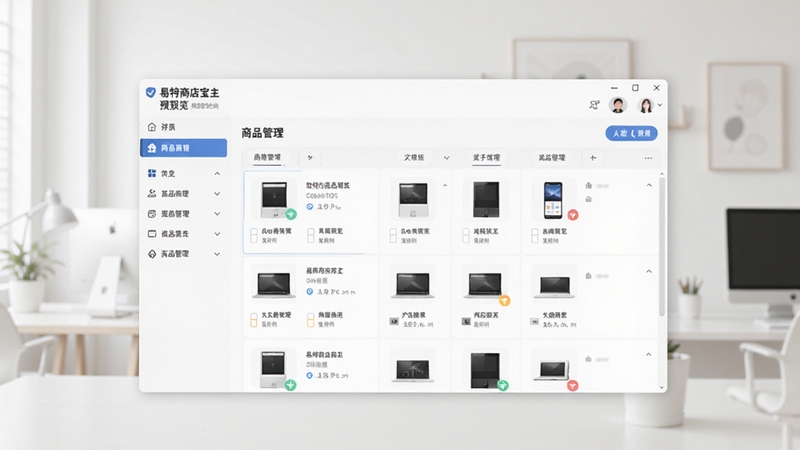Click the red badge on the bottom-row last laptop
Image resolution: width=800 pixels, height=450 pixels.
pos(572,386)
